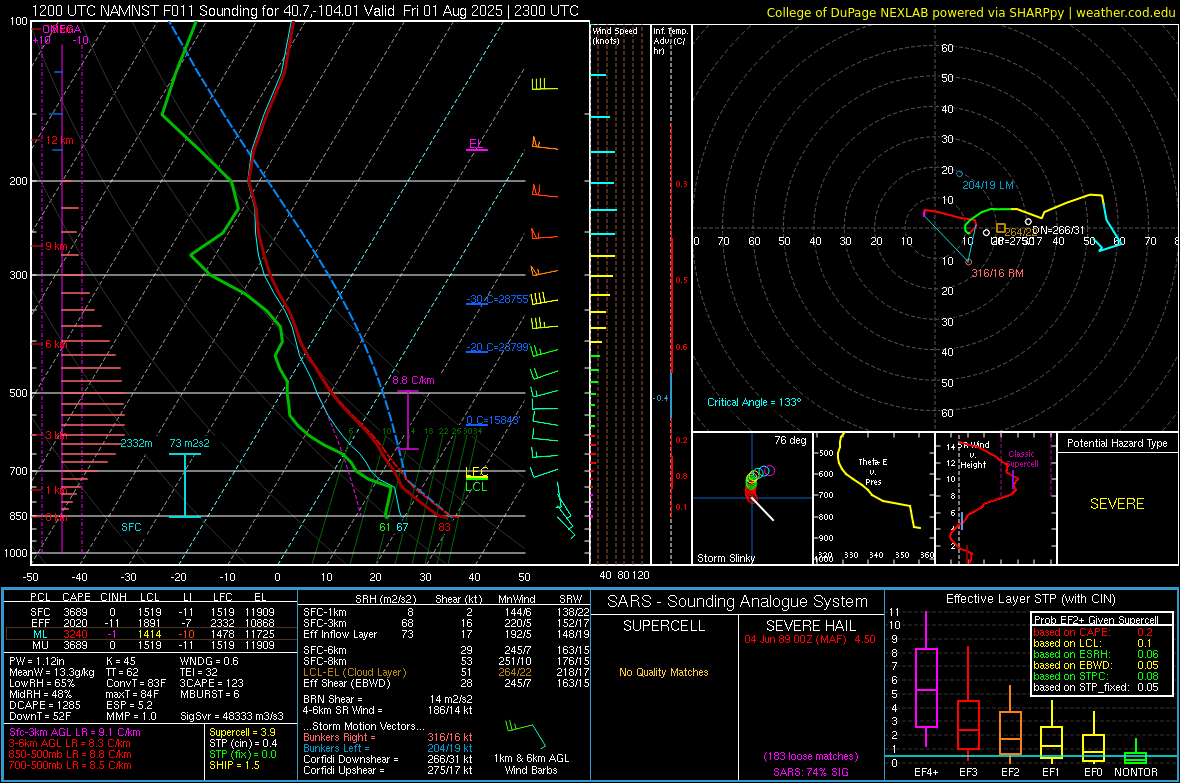1180x783 pixels.
Task: Select the highlighted ML parcel row
Action: 151,634
